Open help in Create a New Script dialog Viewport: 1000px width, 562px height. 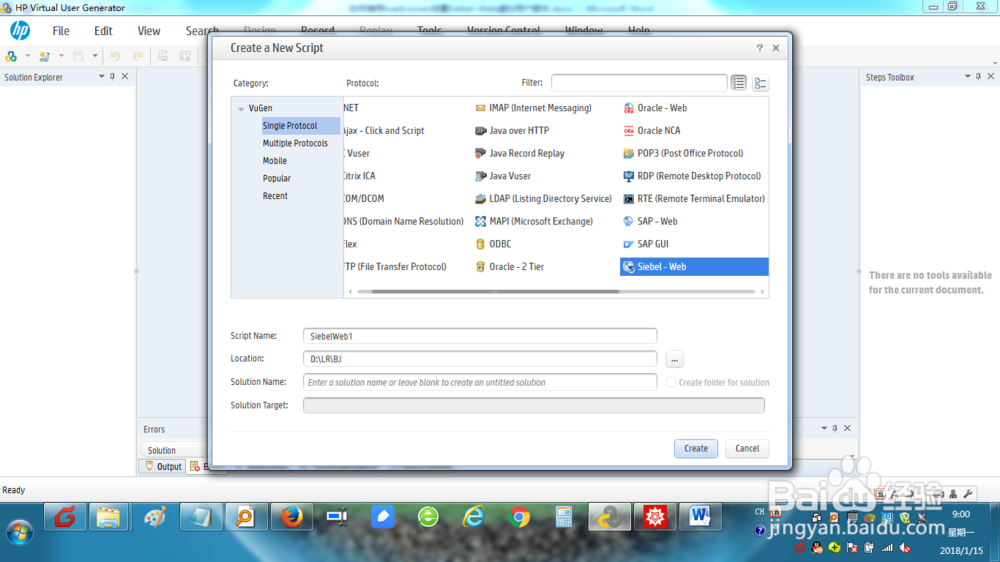(760, 48)
